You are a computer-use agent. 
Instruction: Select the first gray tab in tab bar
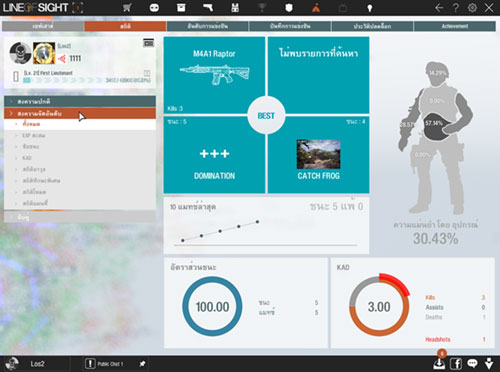[x=43, y=26]
